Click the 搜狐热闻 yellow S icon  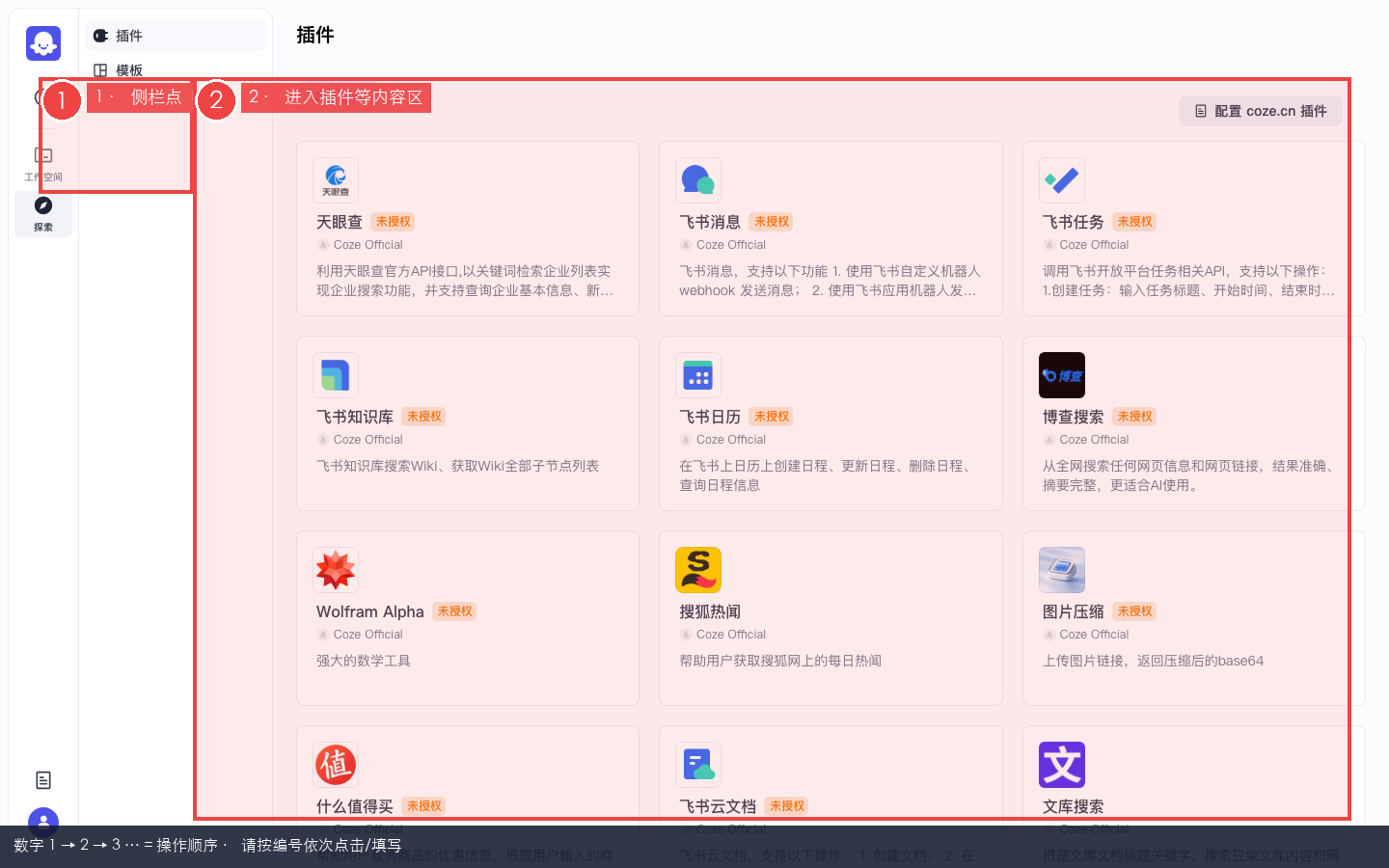click(698, 570)
